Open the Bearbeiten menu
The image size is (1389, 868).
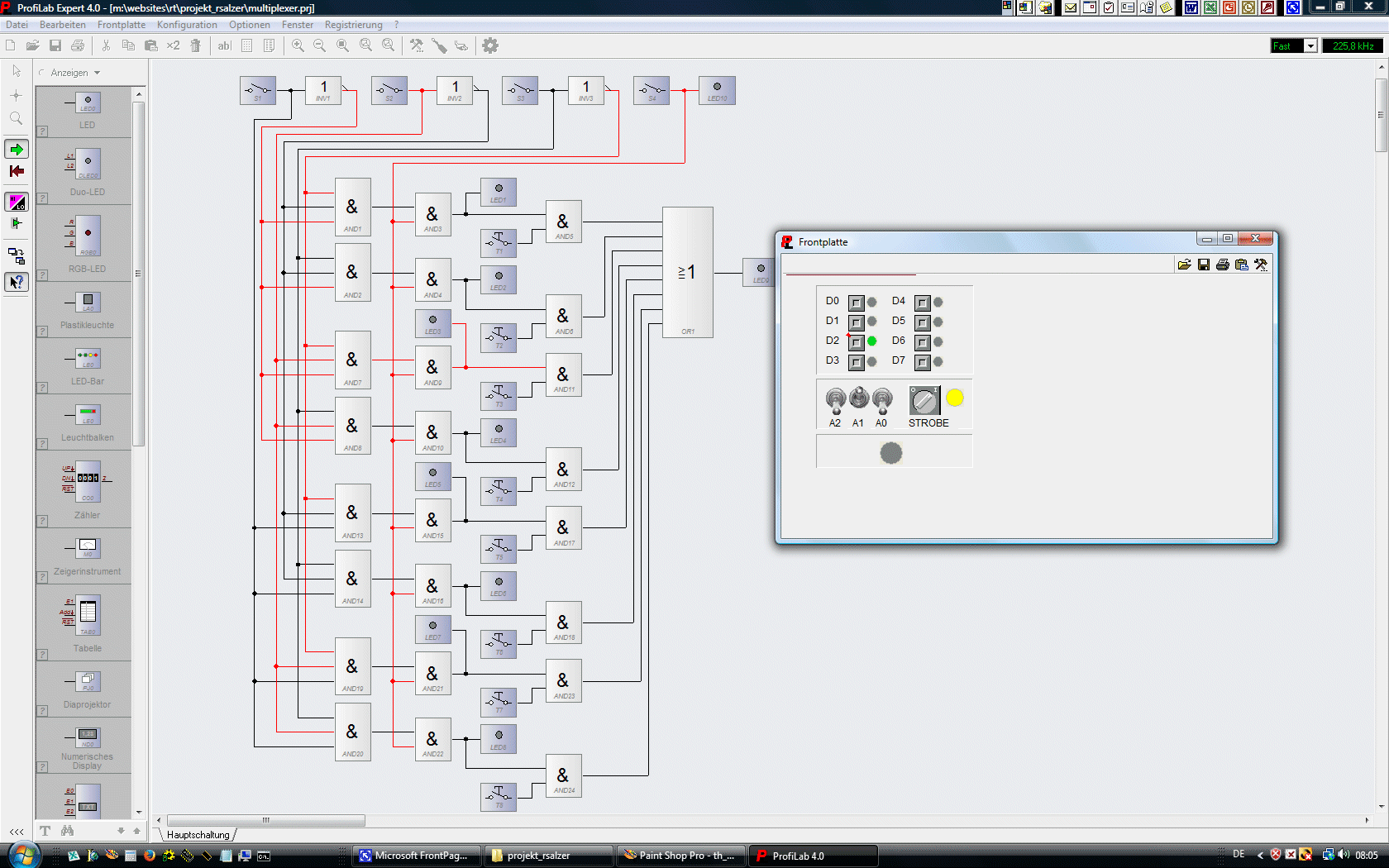(62, 25)
